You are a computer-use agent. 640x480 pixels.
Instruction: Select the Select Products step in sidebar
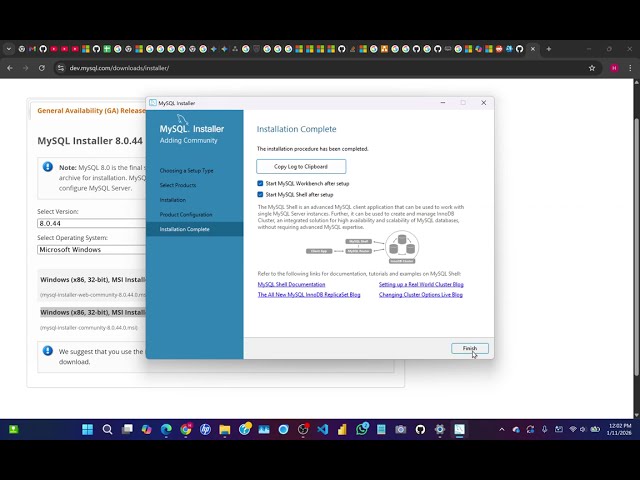[x=178, y=185]
